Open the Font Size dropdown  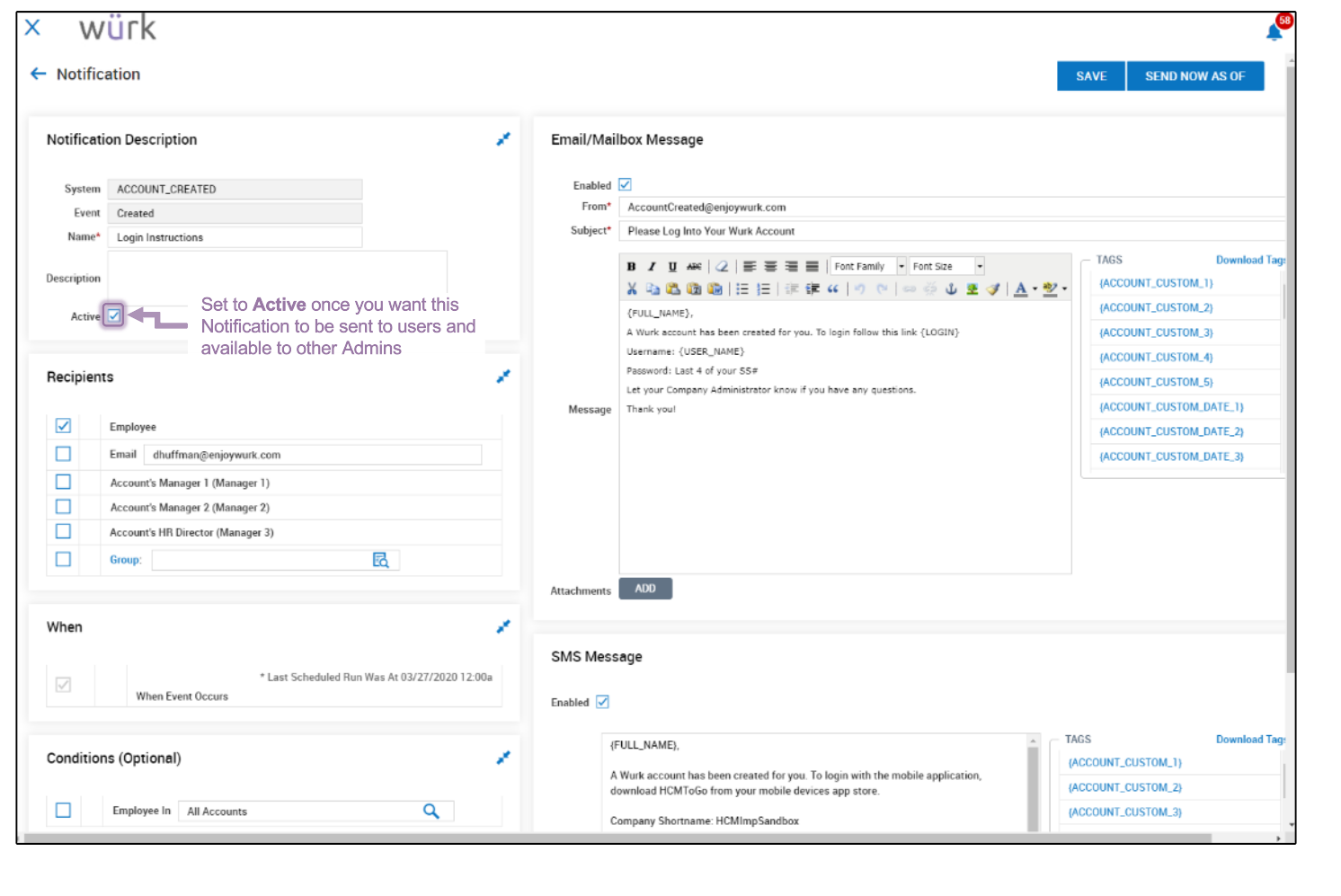946,266
